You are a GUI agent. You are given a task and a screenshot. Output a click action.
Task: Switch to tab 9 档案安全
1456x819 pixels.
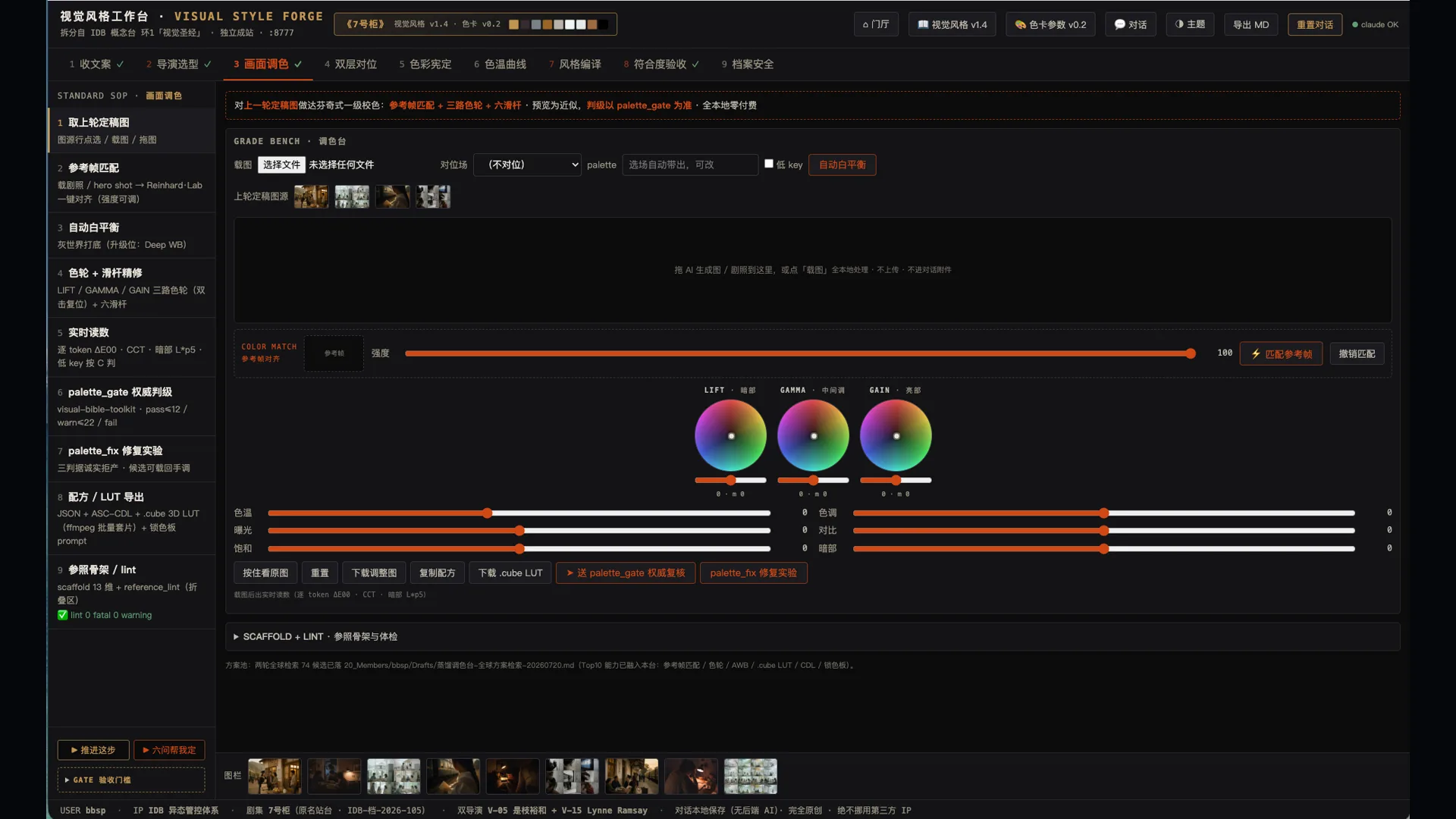(748, 64)
